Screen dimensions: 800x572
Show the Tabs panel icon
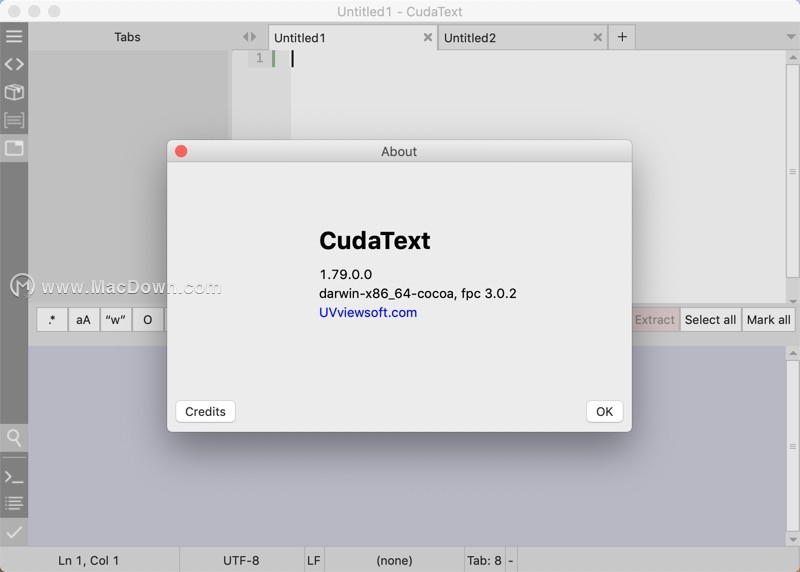(x=14, y=148)
